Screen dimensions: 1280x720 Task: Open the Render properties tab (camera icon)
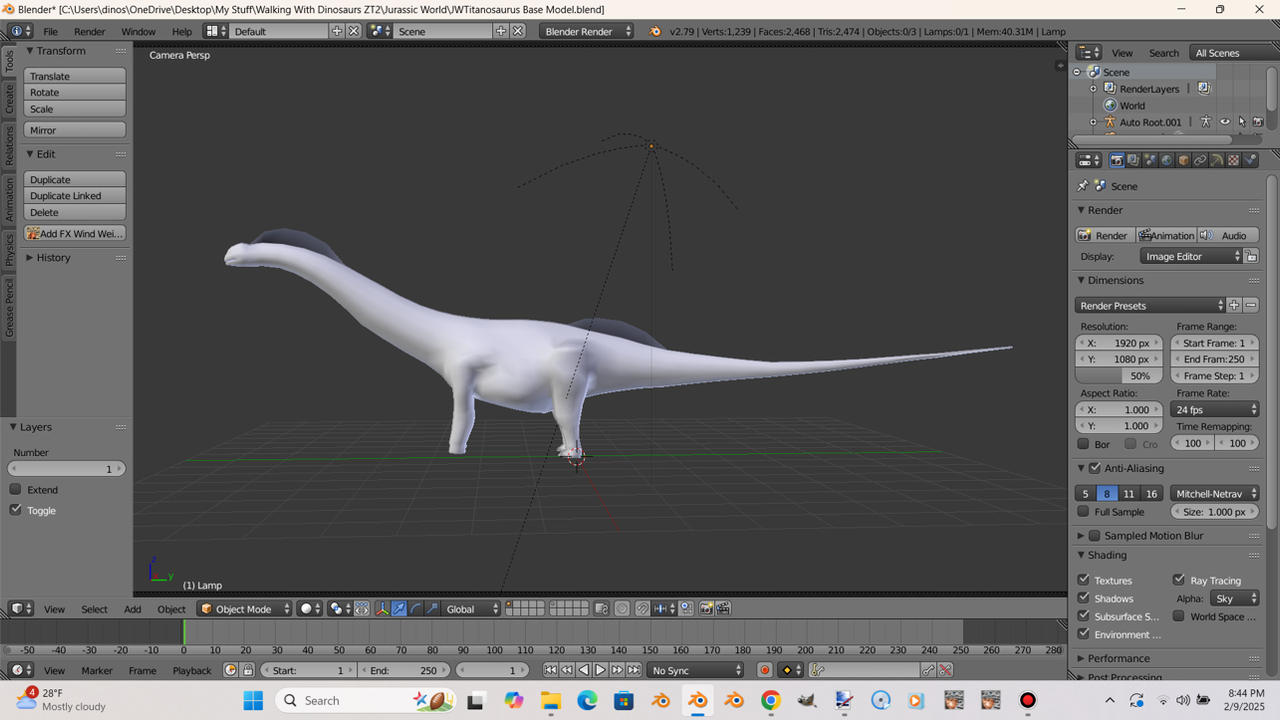click(x=1117, y=159)
